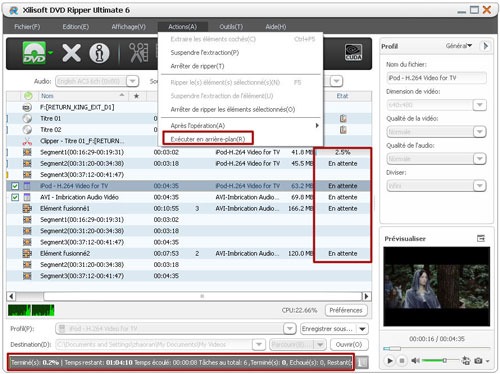Open the Outils(T) menu
The width and height of the screenshot is (500, 374).
click(x=231, y=27)
